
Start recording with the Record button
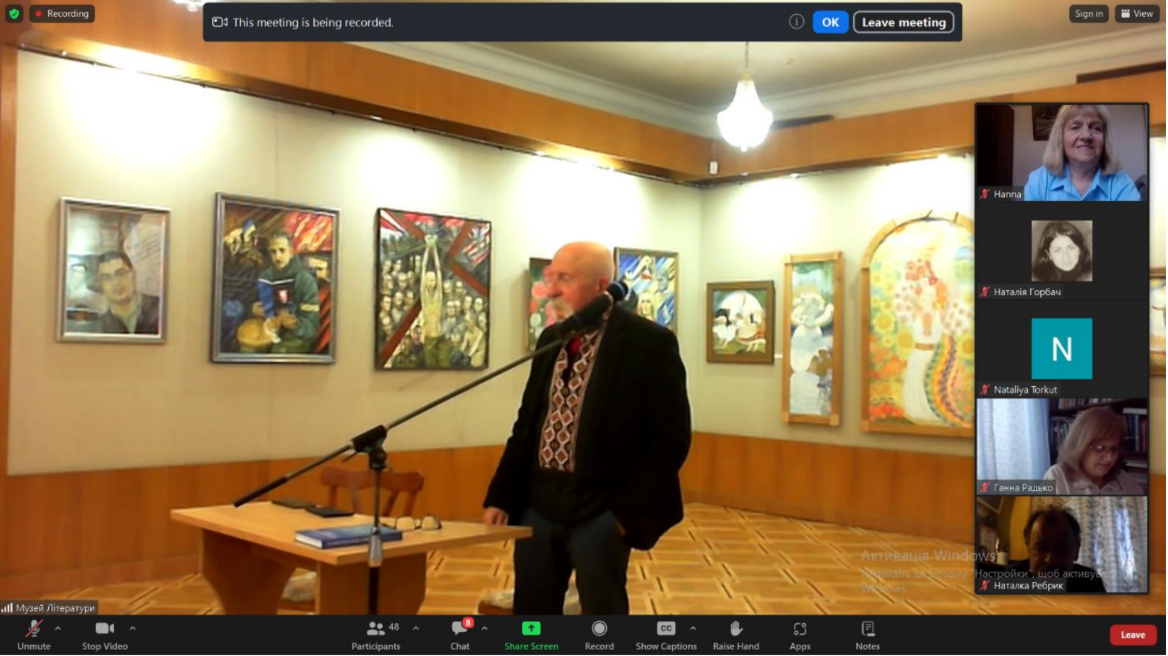pyautogui.click(x=599, y=634)
